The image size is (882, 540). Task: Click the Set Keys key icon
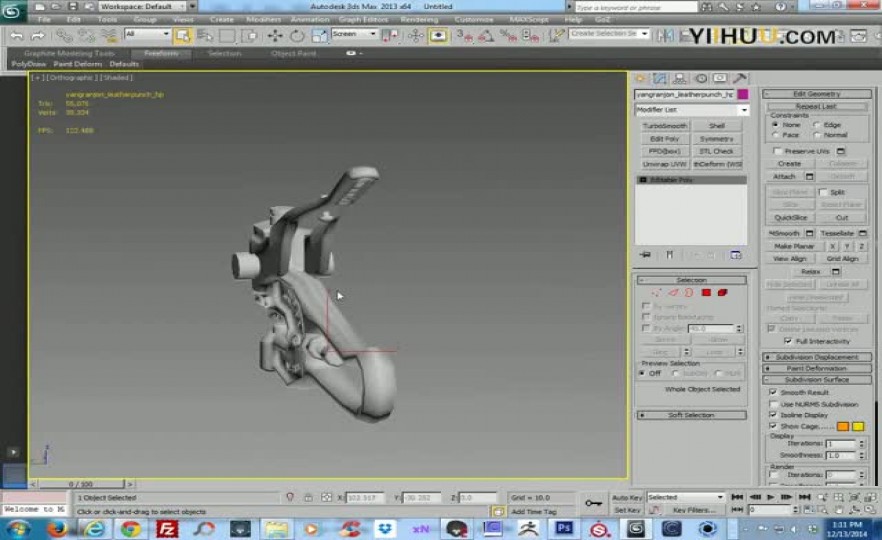coord(593,503)
